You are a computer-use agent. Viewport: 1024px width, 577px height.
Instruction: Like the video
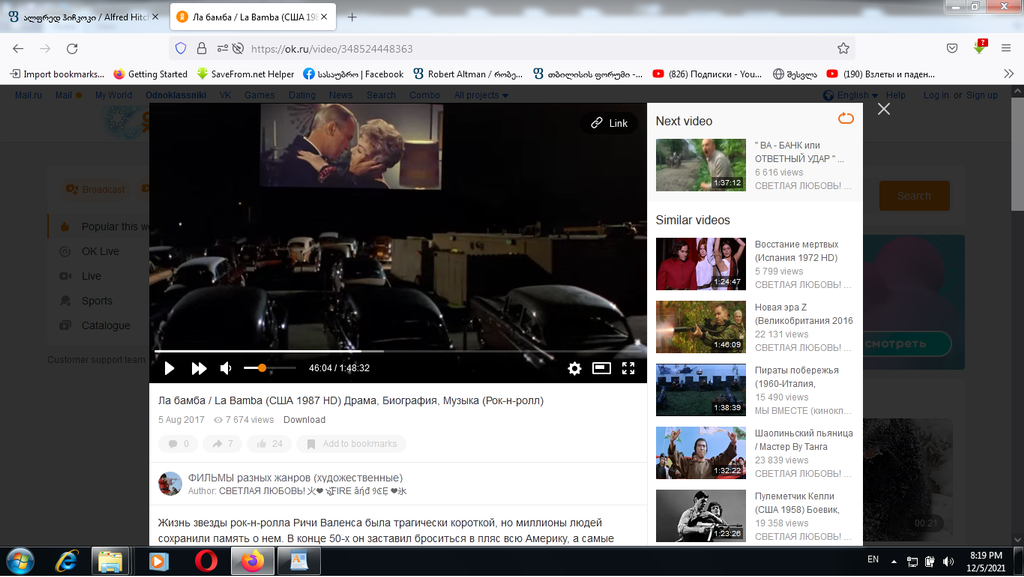tap(270, 444)
